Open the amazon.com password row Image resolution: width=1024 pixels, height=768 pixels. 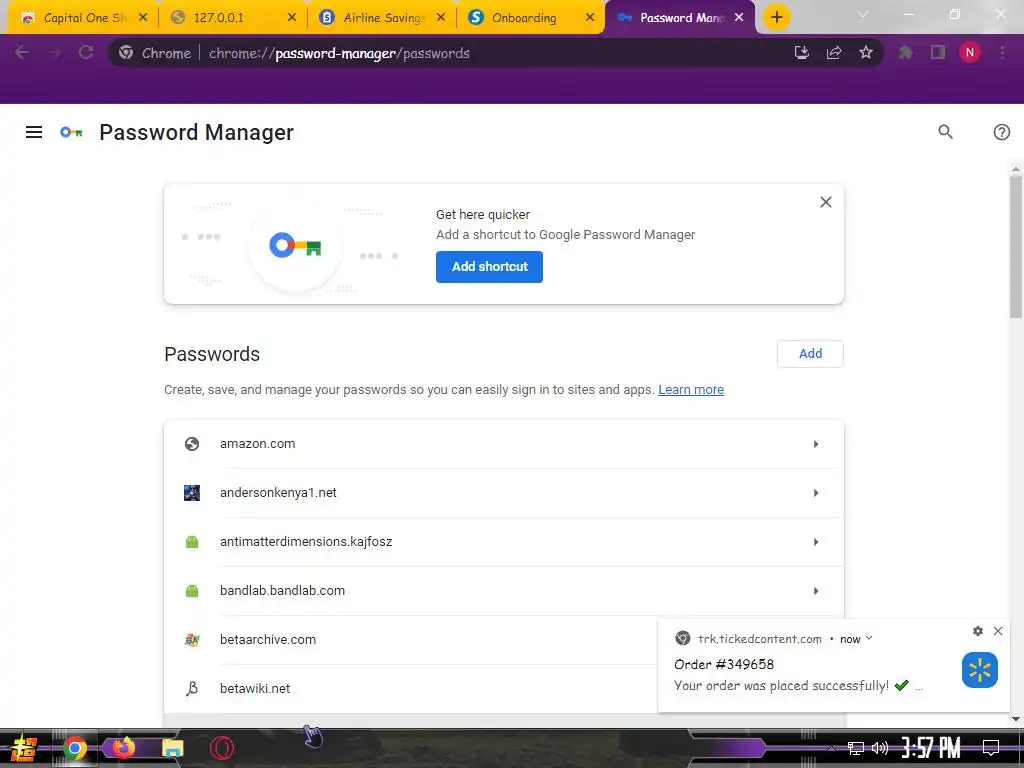[504, 444]
